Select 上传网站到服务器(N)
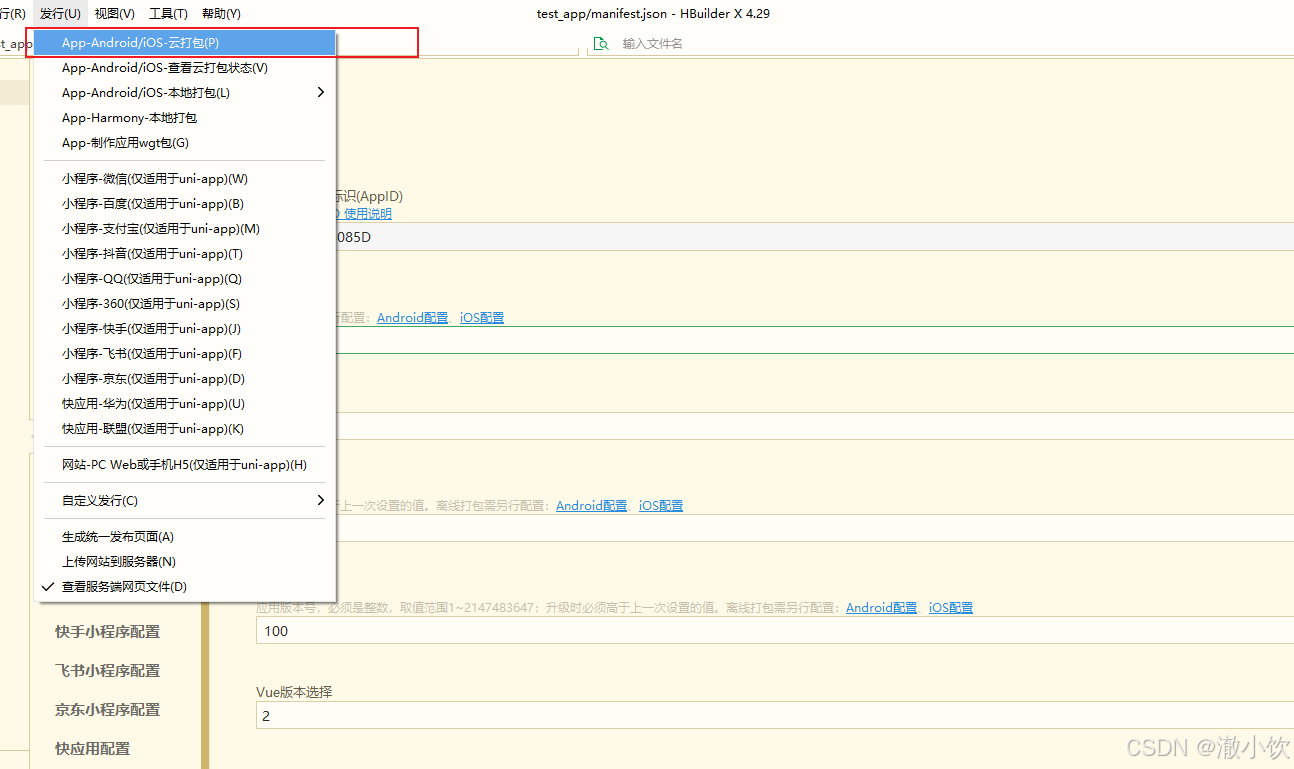This screenshot has width=1294, height=769. point(185,562)
